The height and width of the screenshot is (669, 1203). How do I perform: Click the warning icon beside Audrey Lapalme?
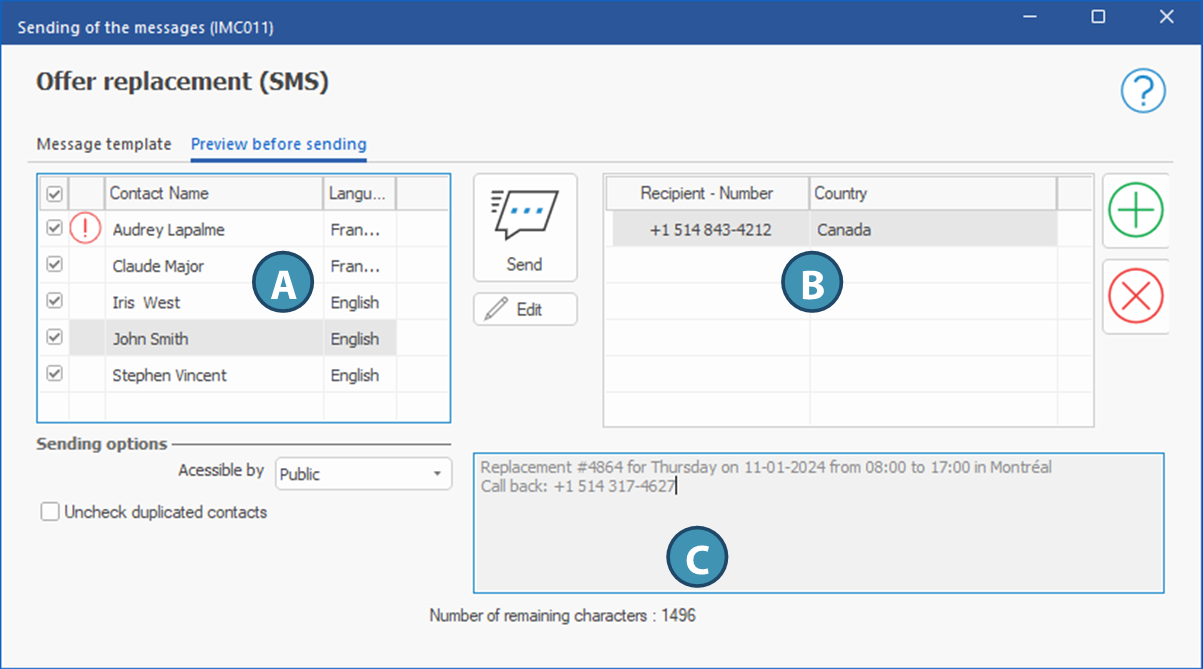tap(86, 230)
